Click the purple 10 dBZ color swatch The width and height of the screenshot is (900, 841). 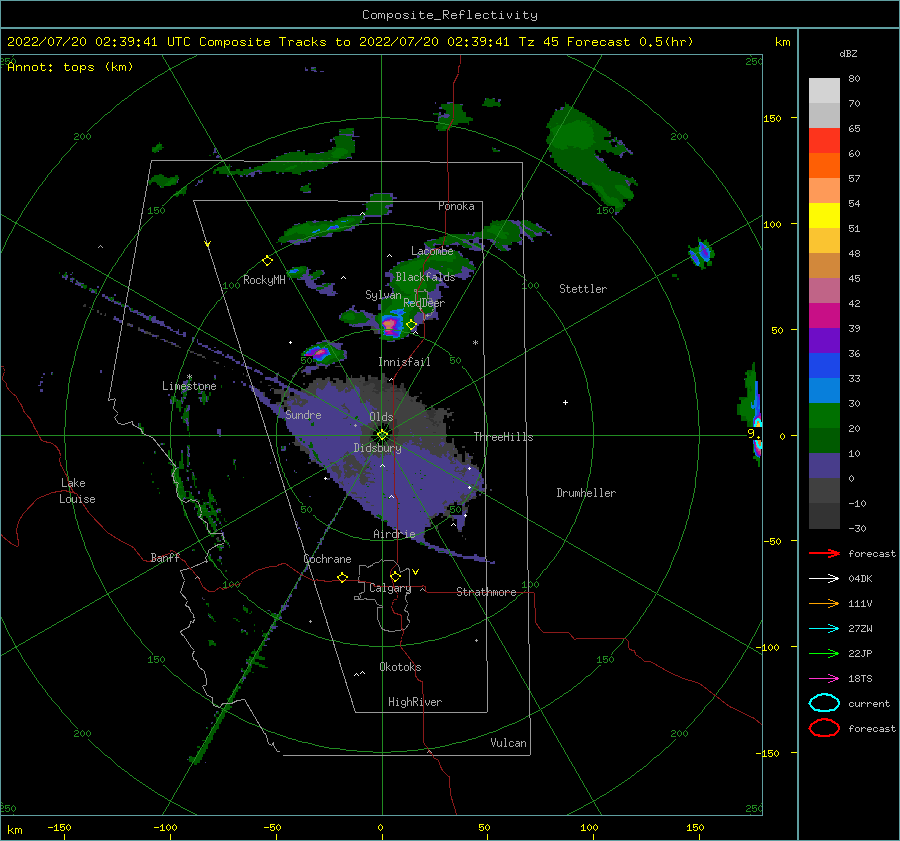(x=824, y=466)
